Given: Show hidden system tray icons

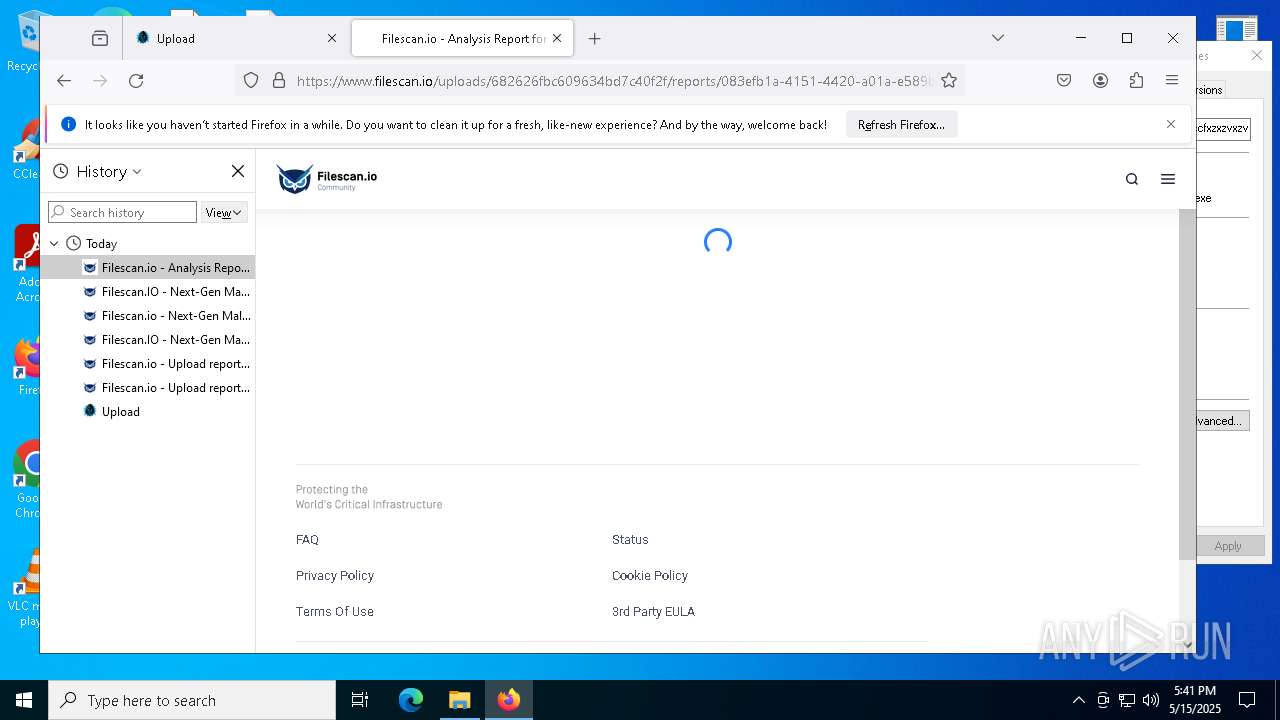Looking at the screenshot, I should (x=1078, y=700).
